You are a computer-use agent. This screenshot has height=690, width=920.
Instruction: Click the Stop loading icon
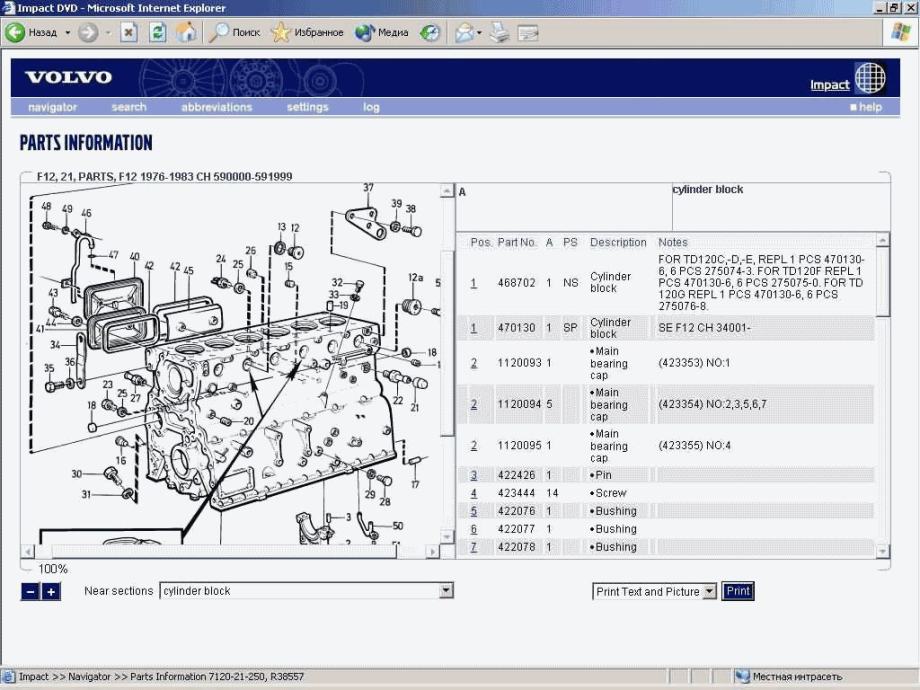(x=129, y=33)
